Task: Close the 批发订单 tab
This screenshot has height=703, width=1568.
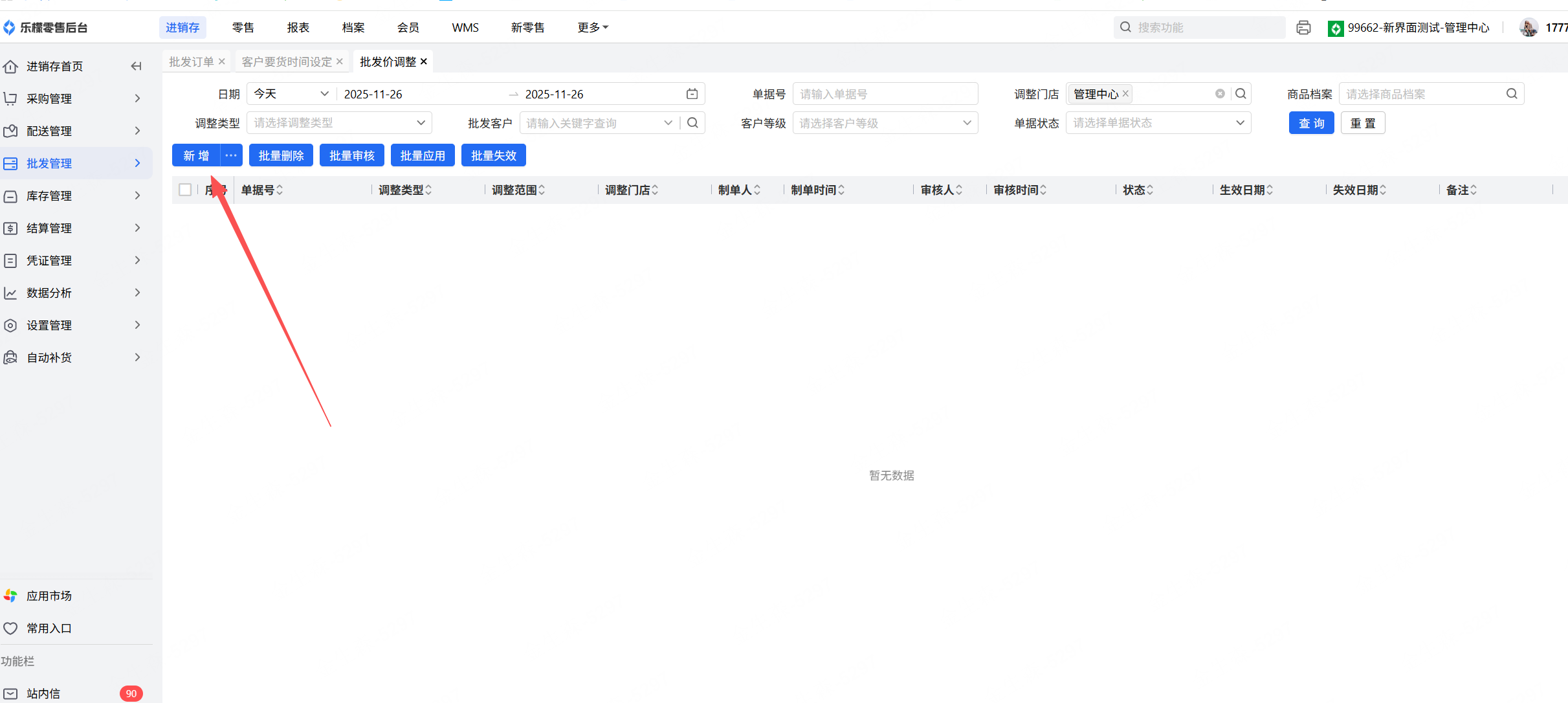Action: pyautogui.click(x=221, y=61)
